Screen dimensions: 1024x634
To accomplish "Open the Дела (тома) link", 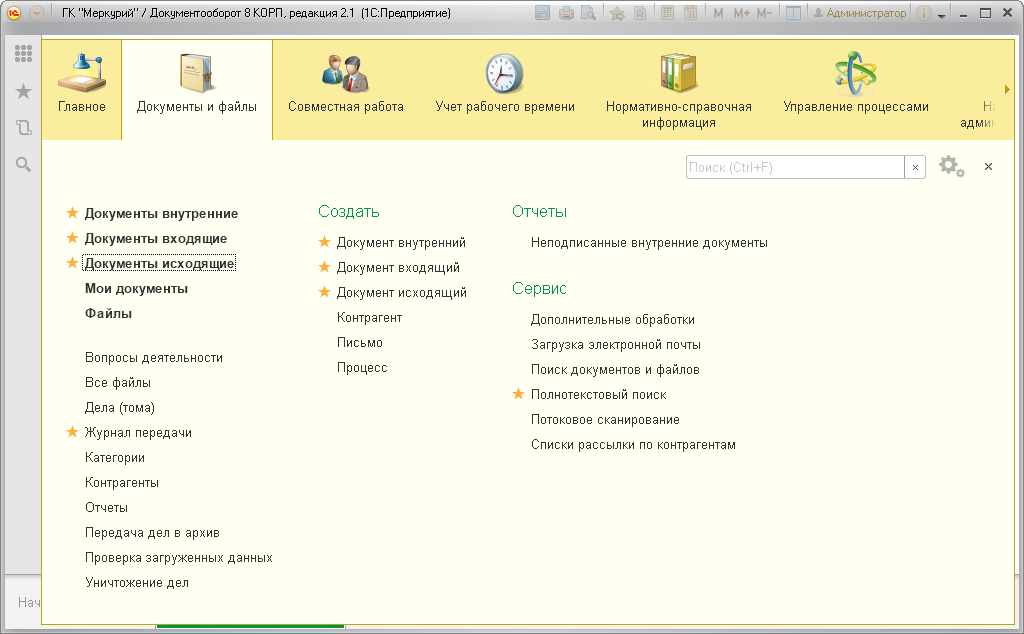I will point(120,407).
